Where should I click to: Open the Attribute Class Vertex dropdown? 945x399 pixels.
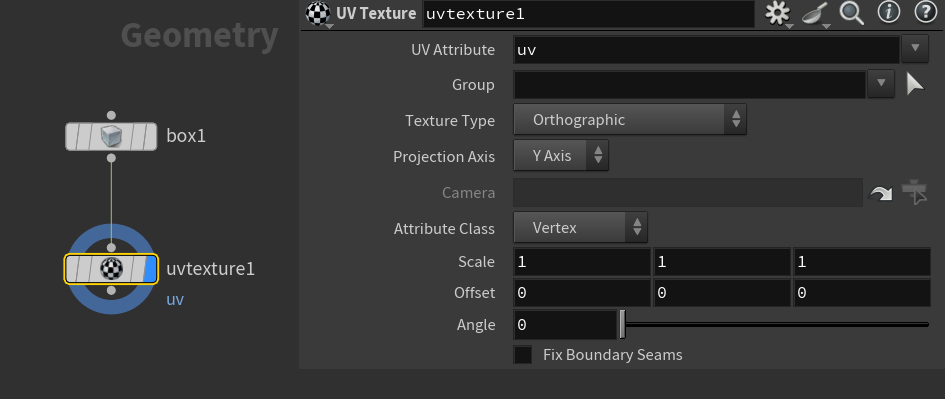click(x=580, y=228)
